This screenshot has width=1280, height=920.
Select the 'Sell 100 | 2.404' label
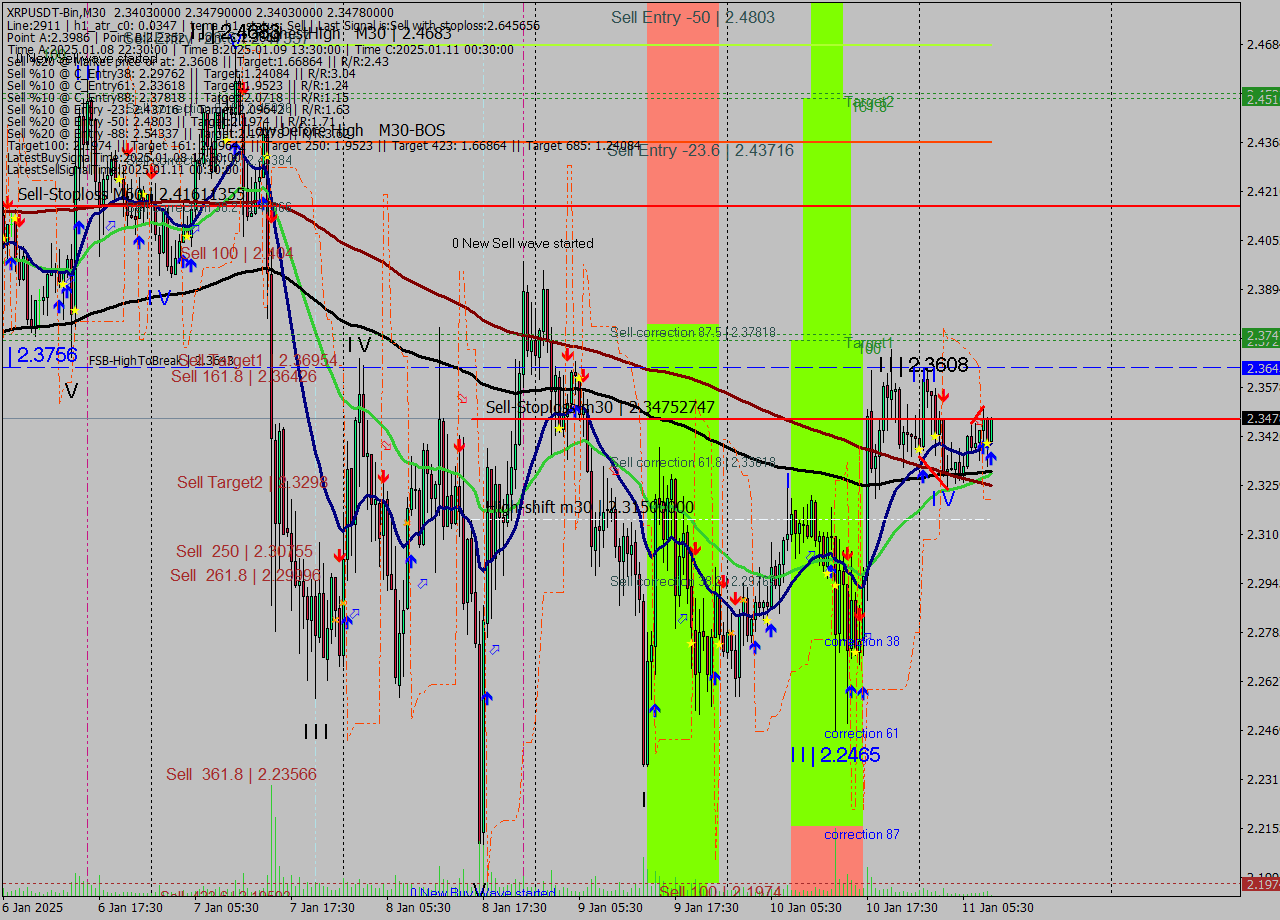click(237, 254)
